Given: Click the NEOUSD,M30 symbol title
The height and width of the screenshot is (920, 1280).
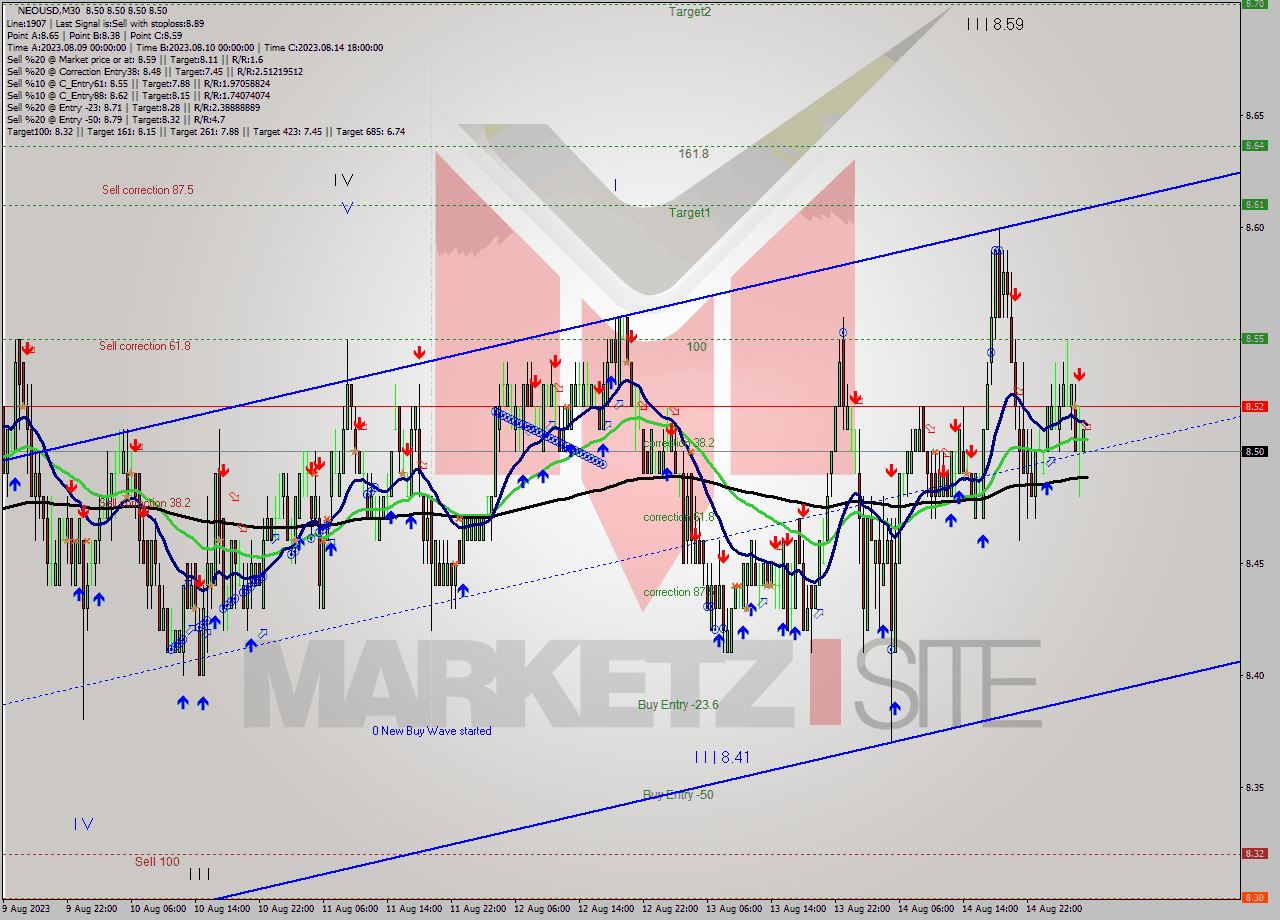Looking at the screenshot, I should 49,11.
